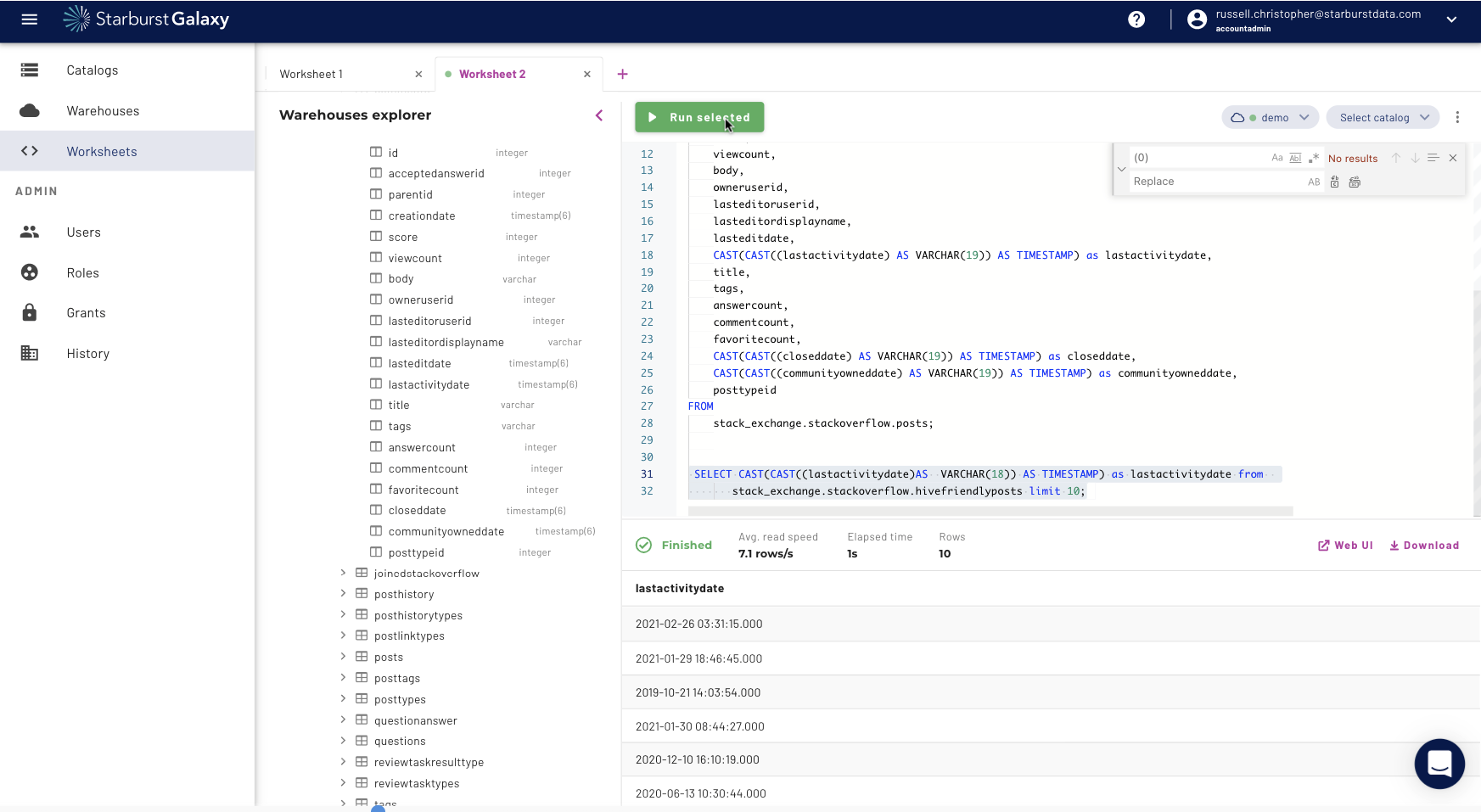Screen dimensions: 1481x812
Task: Open the worksheet more options menu
Action: (x=1457, y=118)
